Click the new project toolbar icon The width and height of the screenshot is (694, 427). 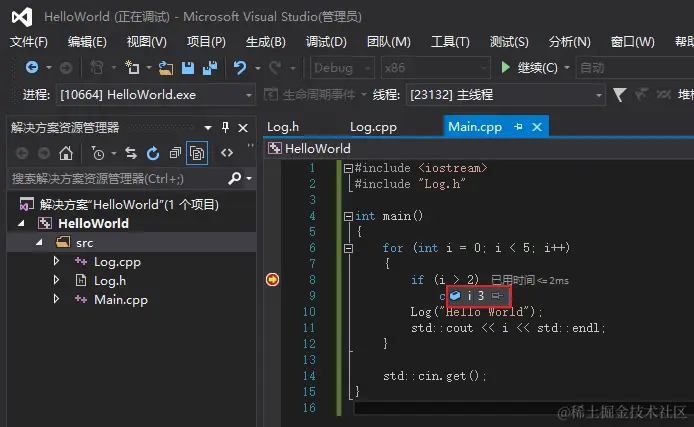[132, 68]
